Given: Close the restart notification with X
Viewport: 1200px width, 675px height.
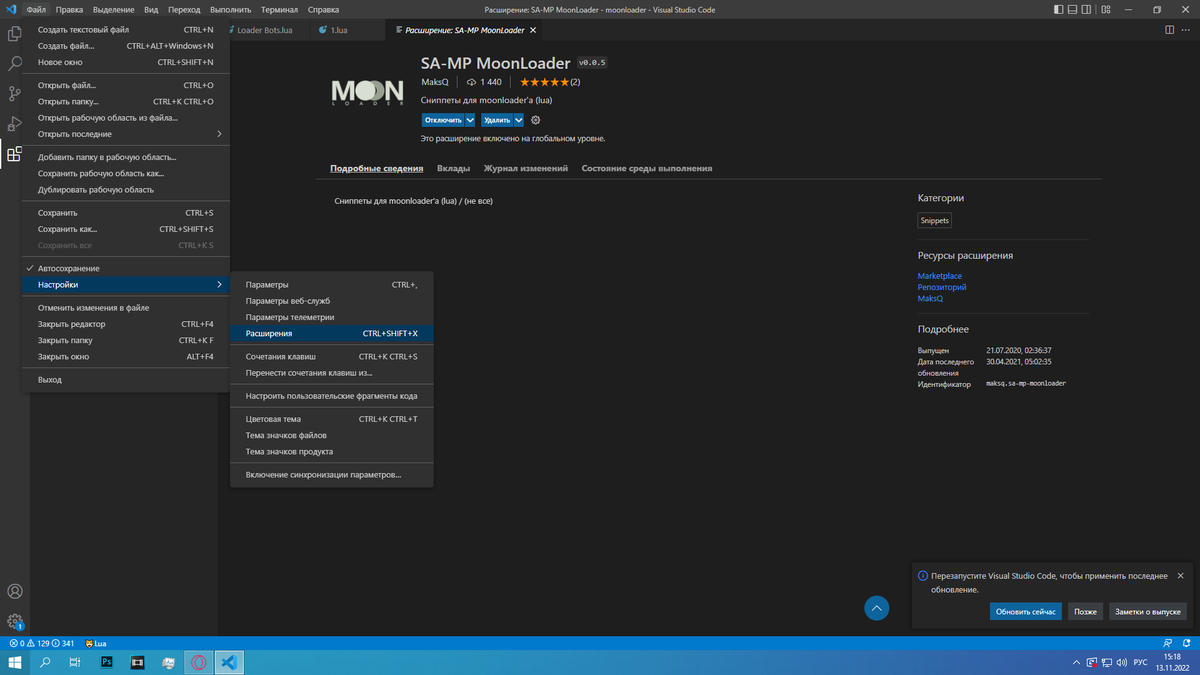Looking at the screenshot, I should pos(1180,576).
